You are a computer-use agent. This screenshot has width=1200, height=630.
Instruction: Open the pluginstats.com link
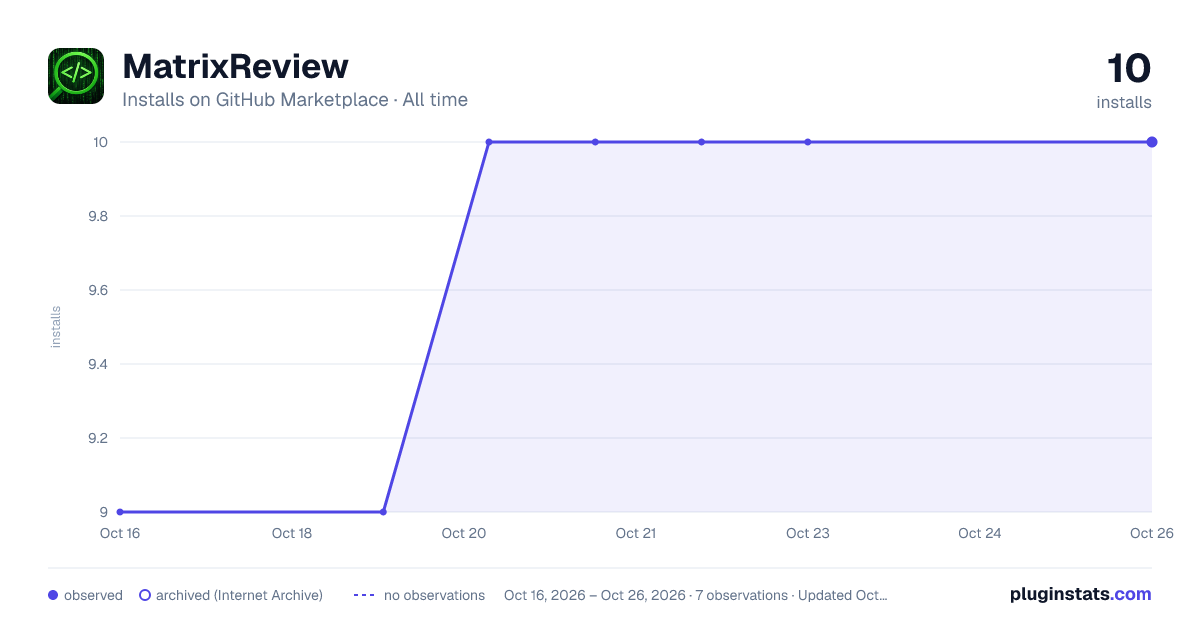click(x=1081, y=594)
